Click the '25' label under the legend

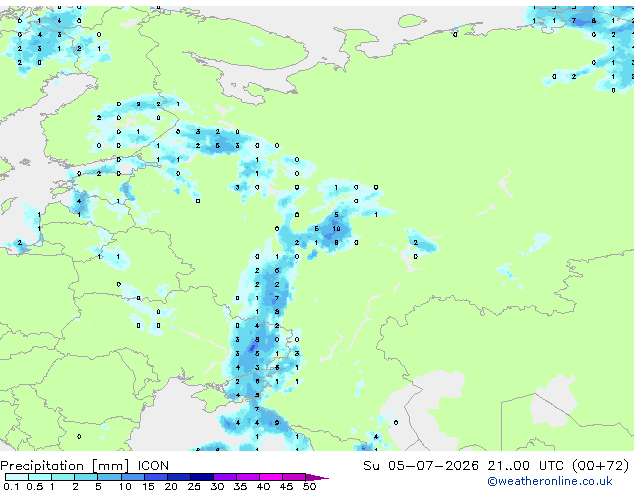pyautogui.click(x=194, y=486)
